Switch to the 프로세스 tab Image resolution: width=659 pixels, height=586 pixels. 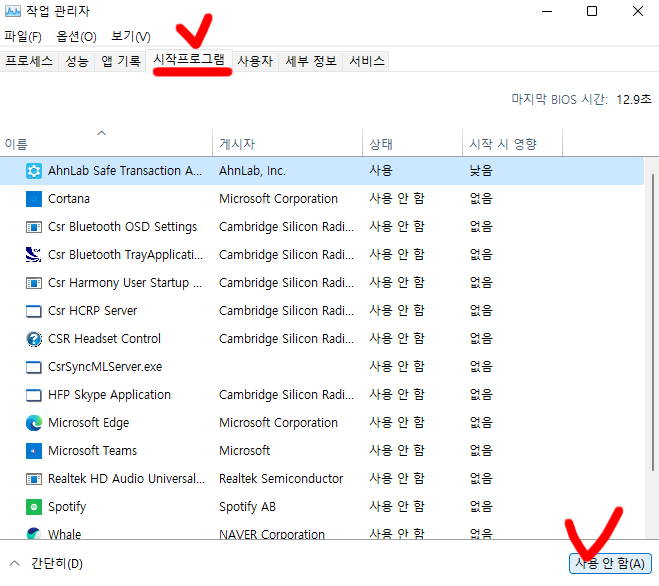(x=29, y=61)
